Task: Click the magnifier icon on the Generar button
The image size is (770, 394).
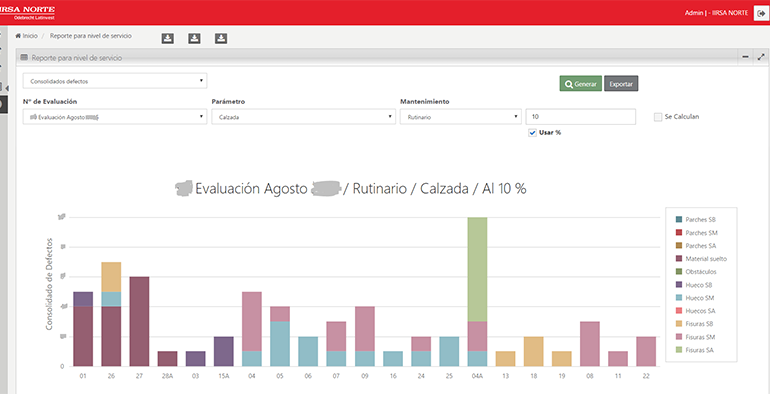Action: pos(569,84)
